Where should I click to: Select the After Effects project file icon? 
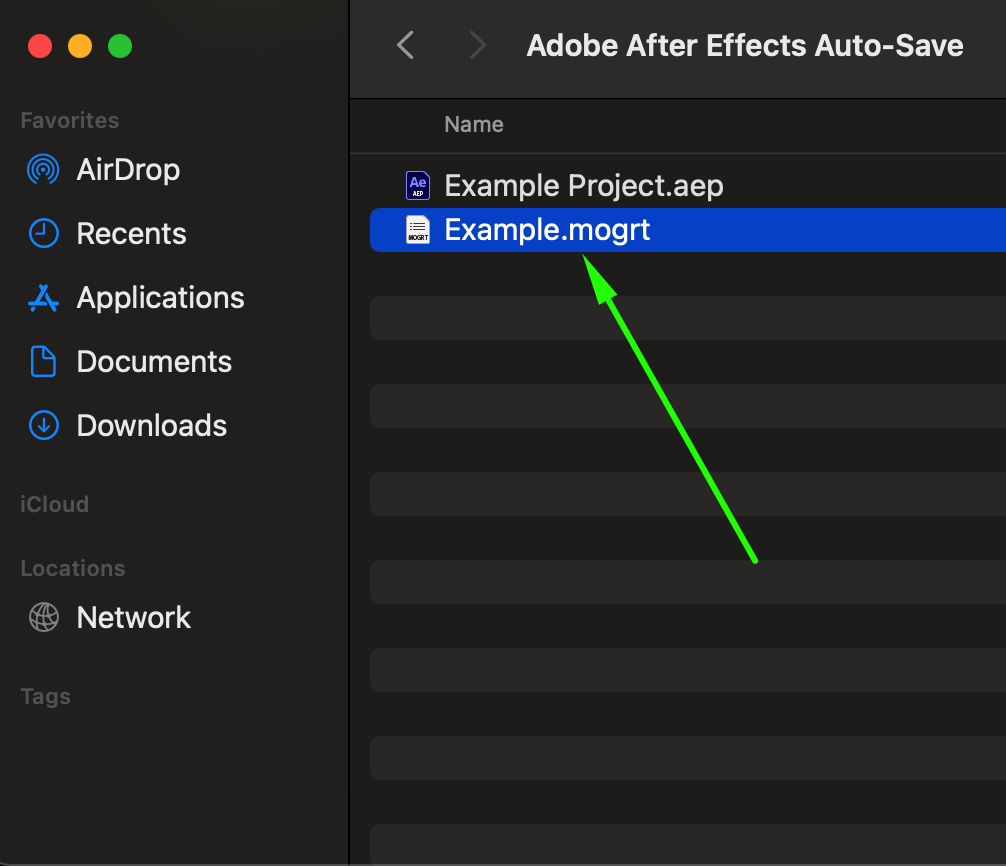click(417, 185)
